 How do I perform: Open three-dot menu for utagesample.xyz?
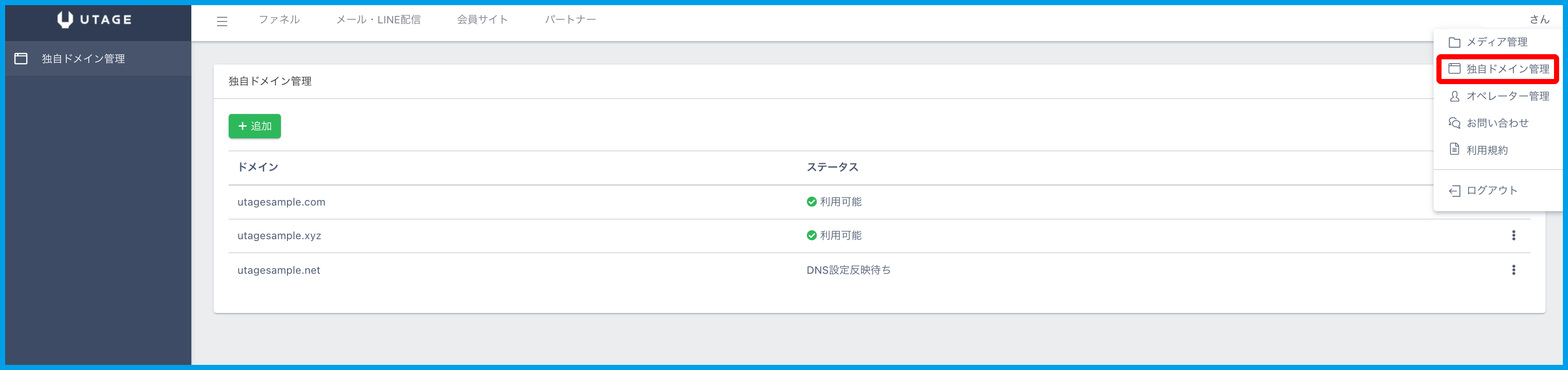point(1513,235)
